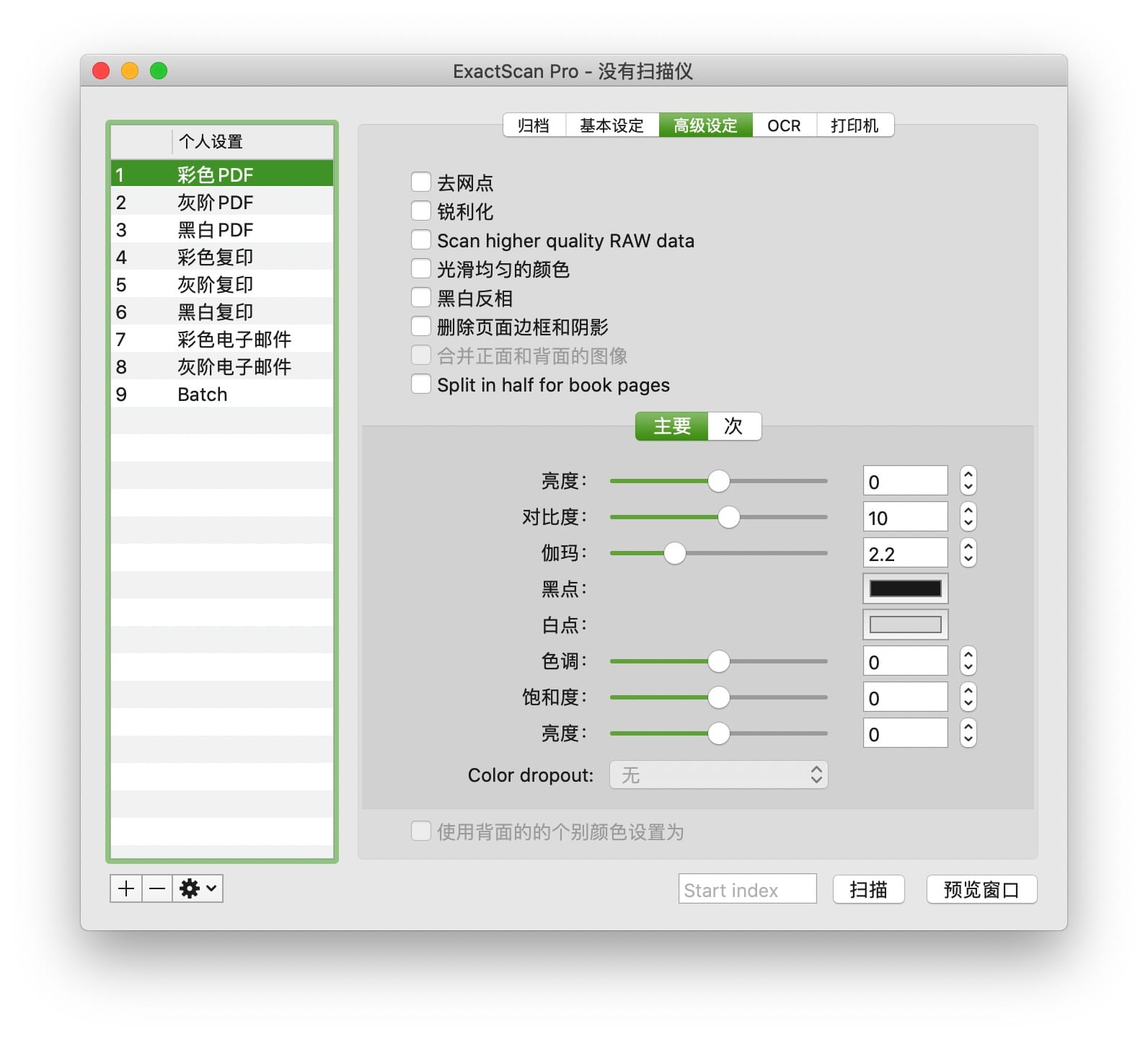Click the 黑点 black color swatch
1148x1037 pixels.
905,588
